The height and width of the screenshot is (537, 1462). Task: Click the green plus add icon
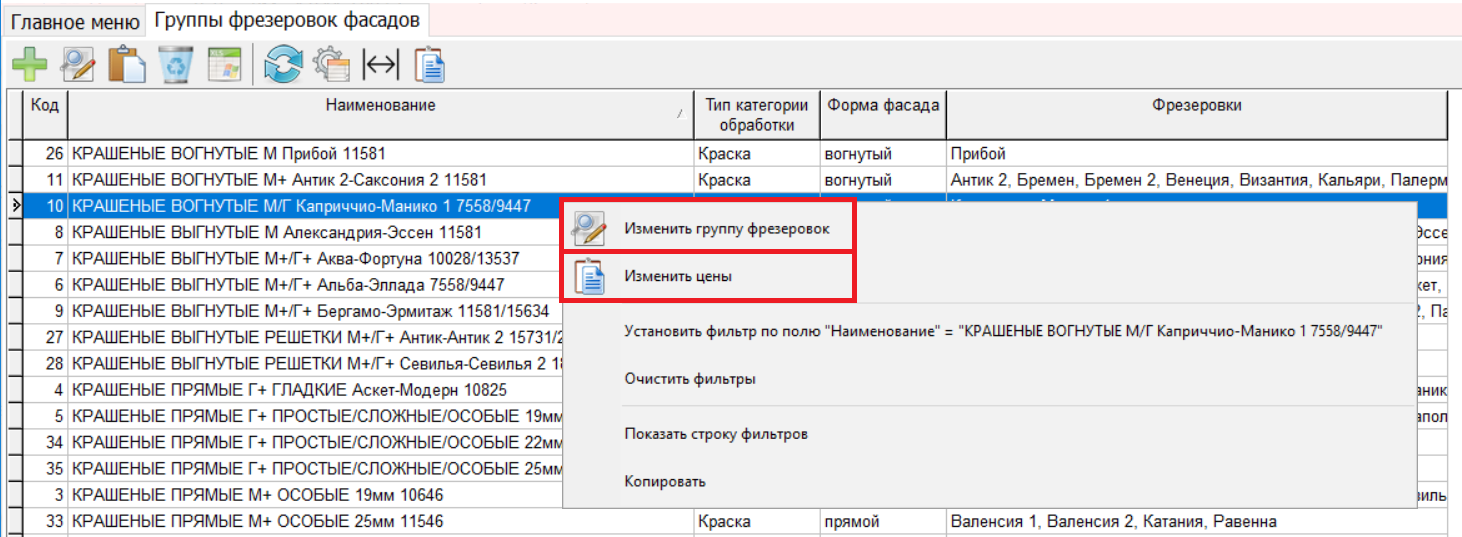pos(29,65)
